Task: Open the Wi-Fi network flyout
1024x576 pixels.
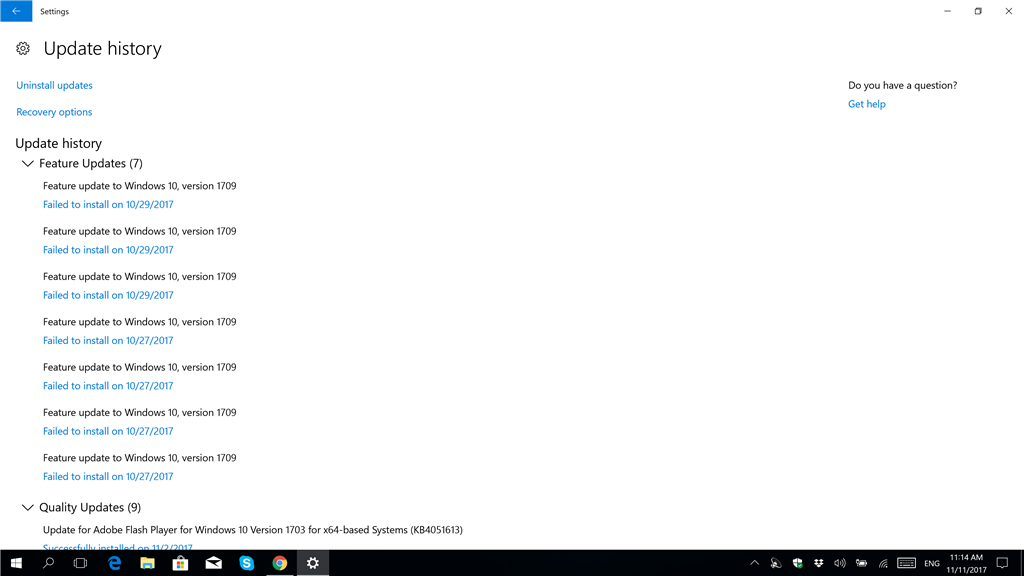Action: pos(883,563)
